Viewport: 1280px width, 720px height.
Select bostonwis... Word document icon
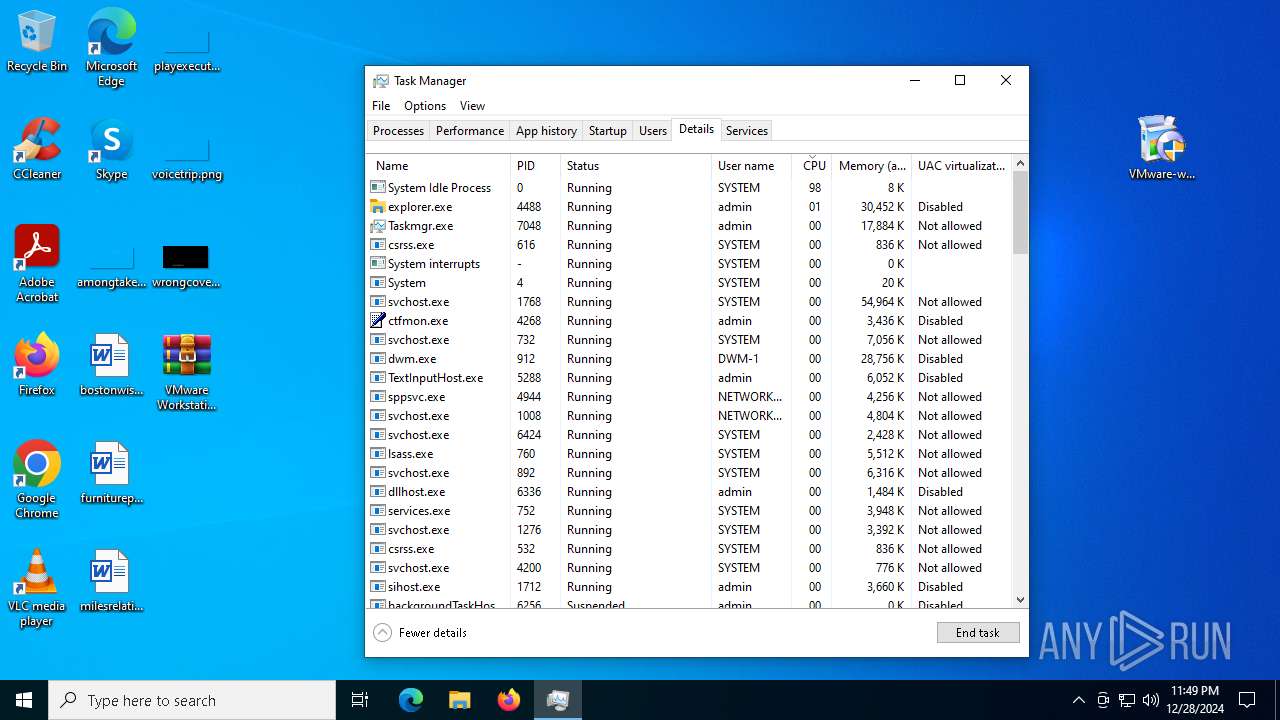(x=111, y=365)
